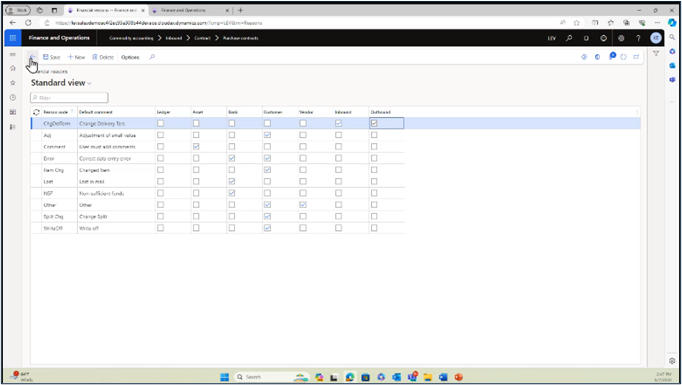Open the browser Settings and more menu
This screenshot has width=682, height=385.
pos(657,23)
